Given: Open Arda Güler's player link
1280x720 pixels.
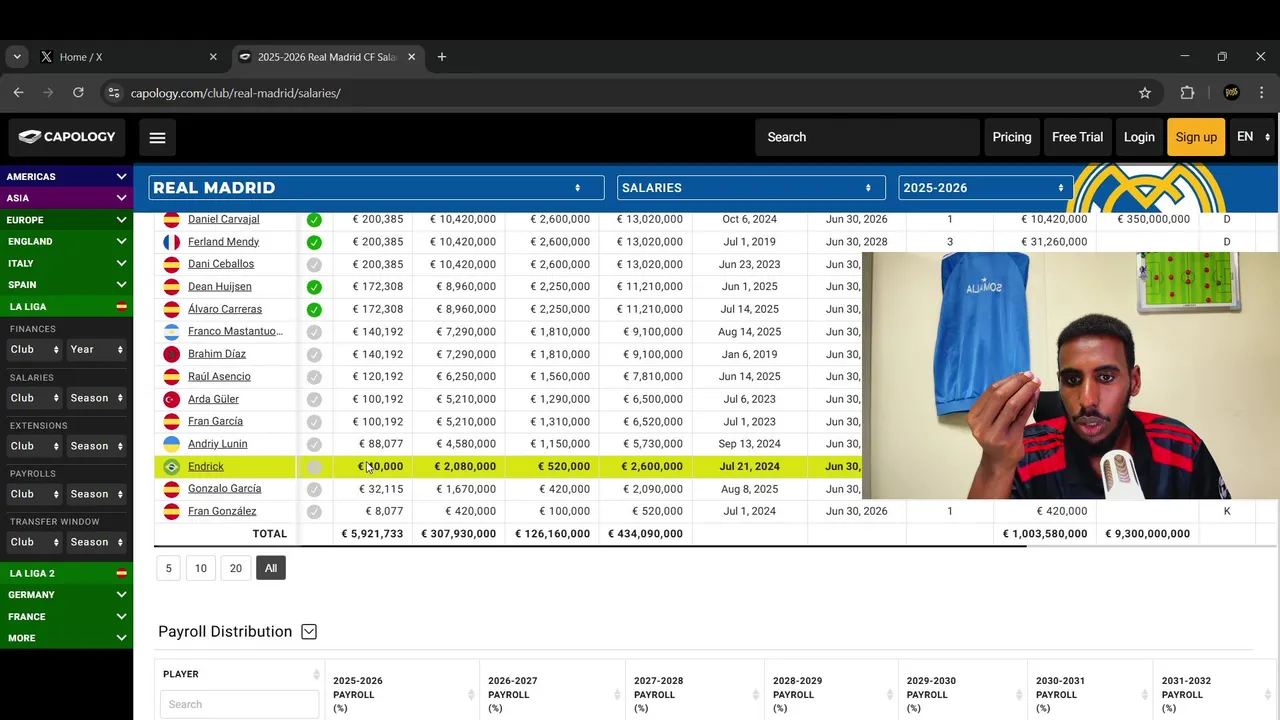Looking at the screenshot, I should click(x=214, y=399).
